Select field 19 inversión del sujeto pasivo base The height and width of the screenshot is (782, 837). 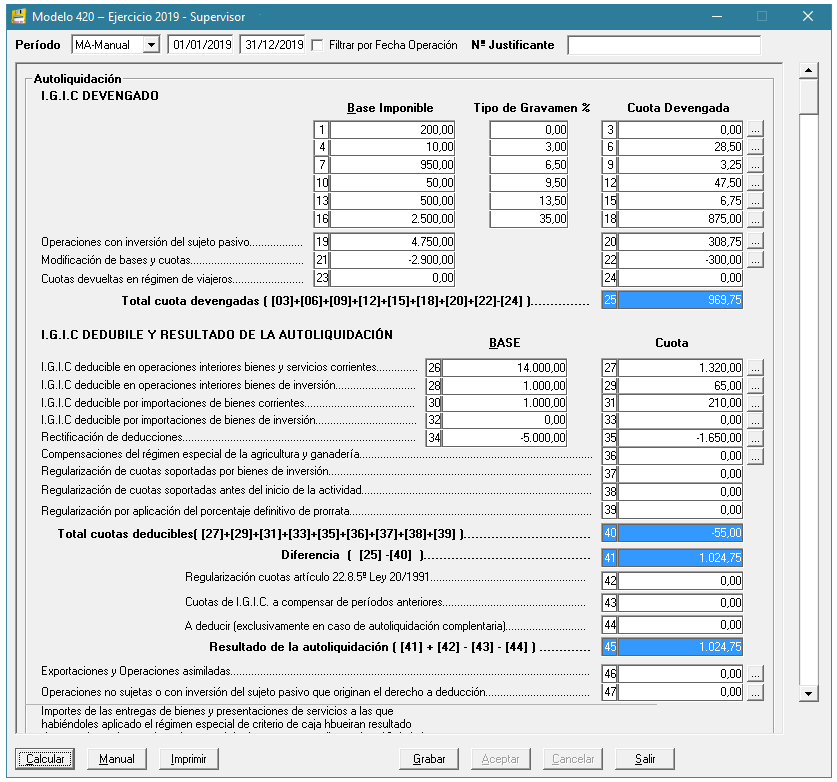[392, 242]
